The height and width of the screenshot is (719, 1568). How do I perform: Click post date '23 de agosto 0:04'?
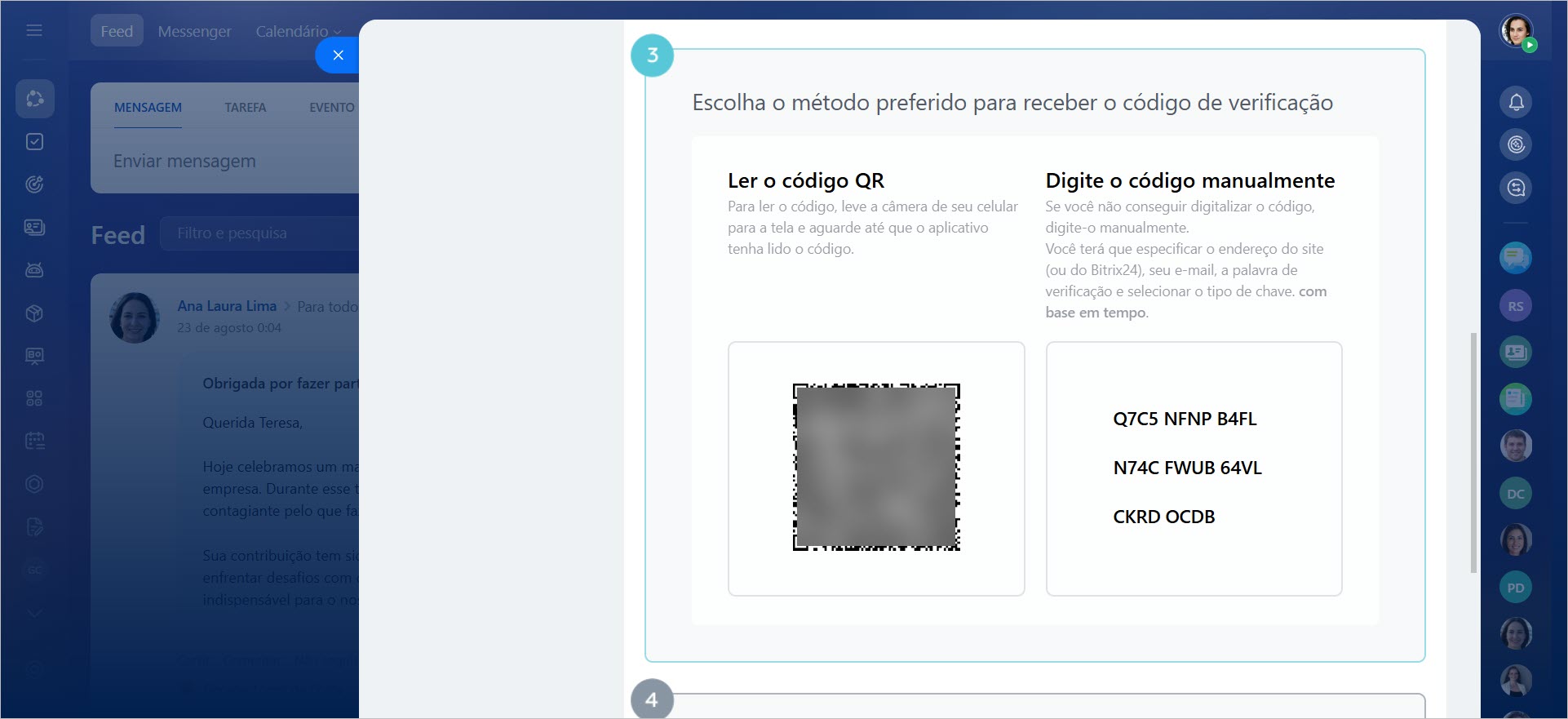click(229, 328)
